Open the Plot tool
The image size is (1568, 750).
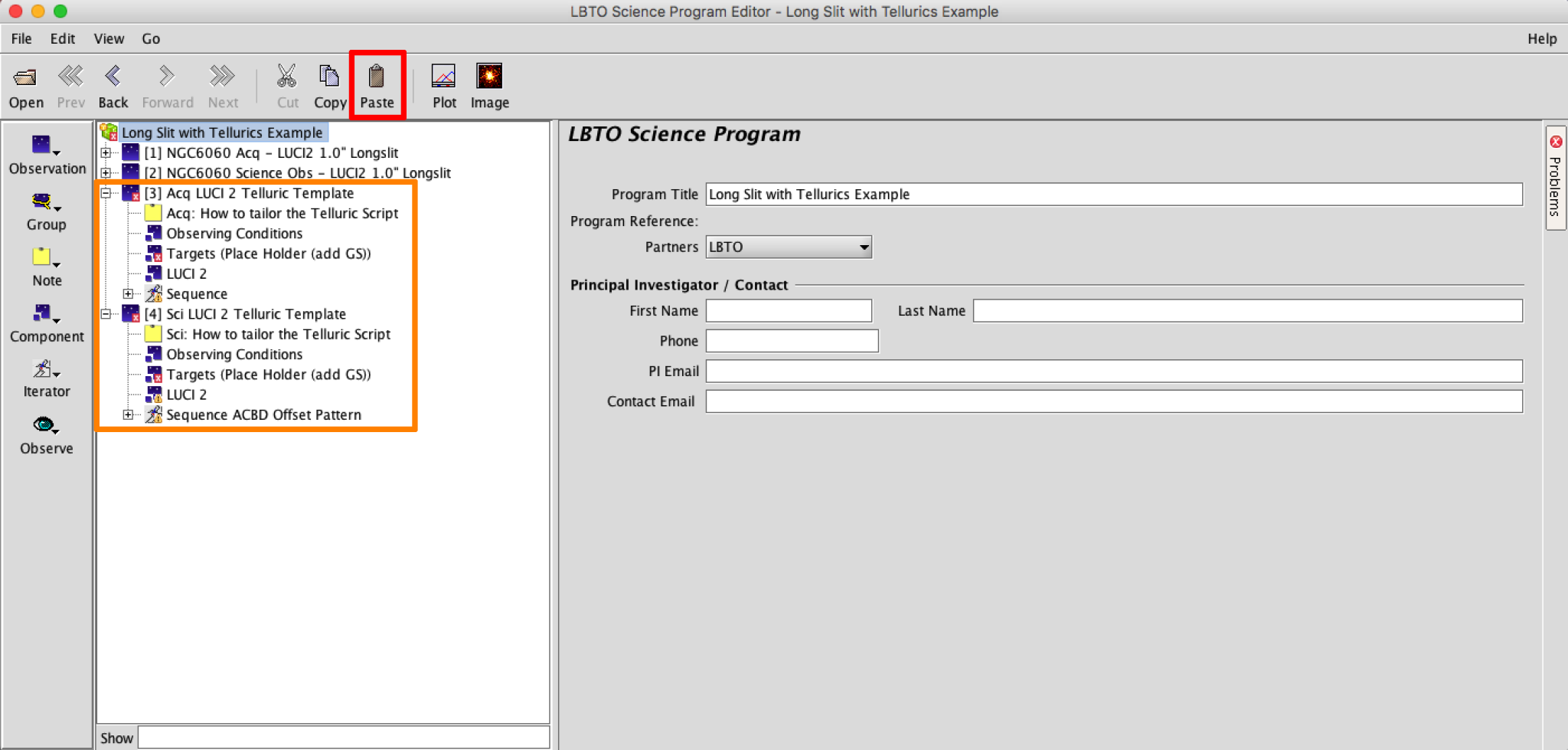[444, 77]
